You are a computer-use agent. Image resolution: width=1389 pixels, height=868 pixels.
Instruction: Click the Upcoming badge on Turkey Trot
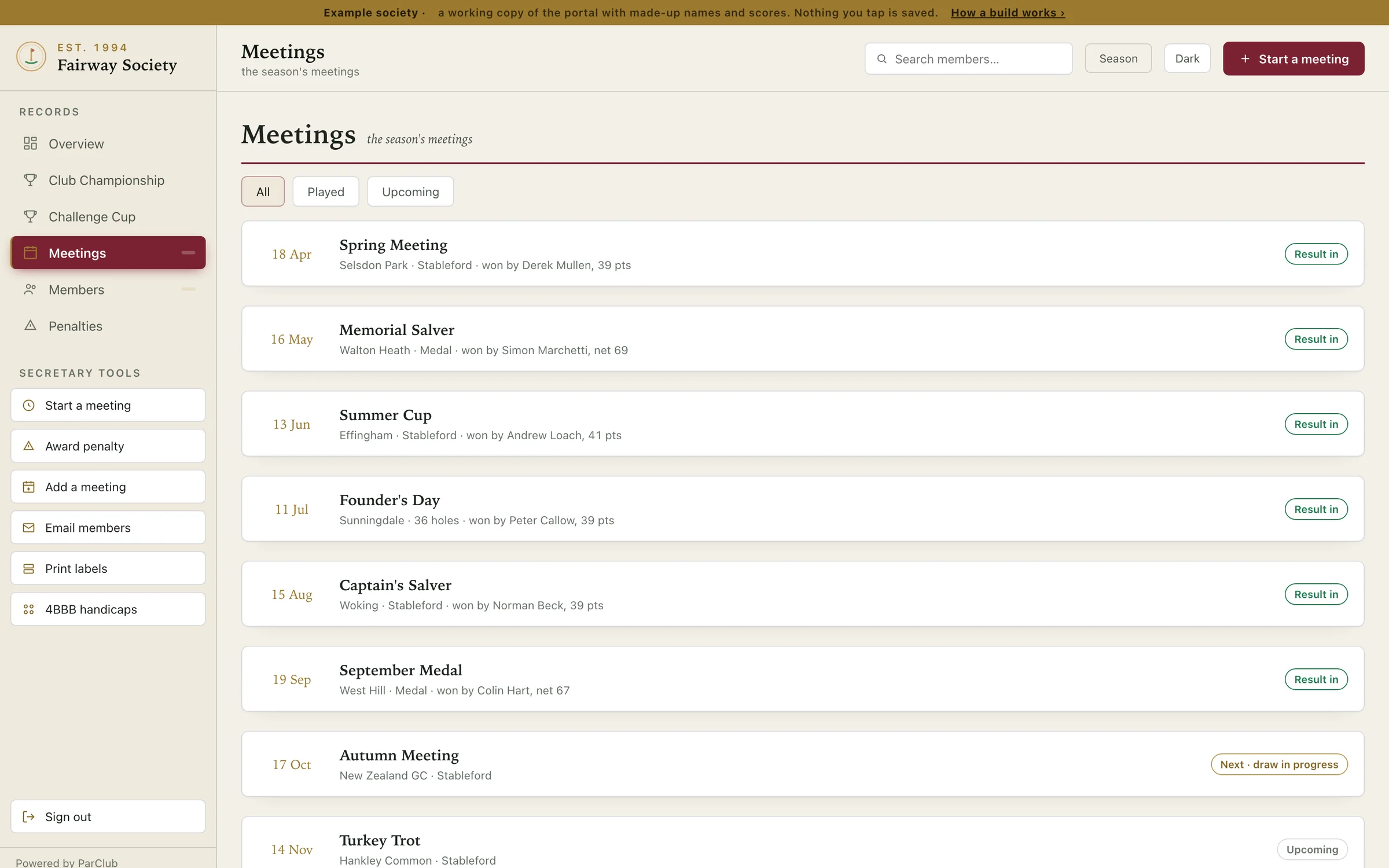click(1312, 849)
